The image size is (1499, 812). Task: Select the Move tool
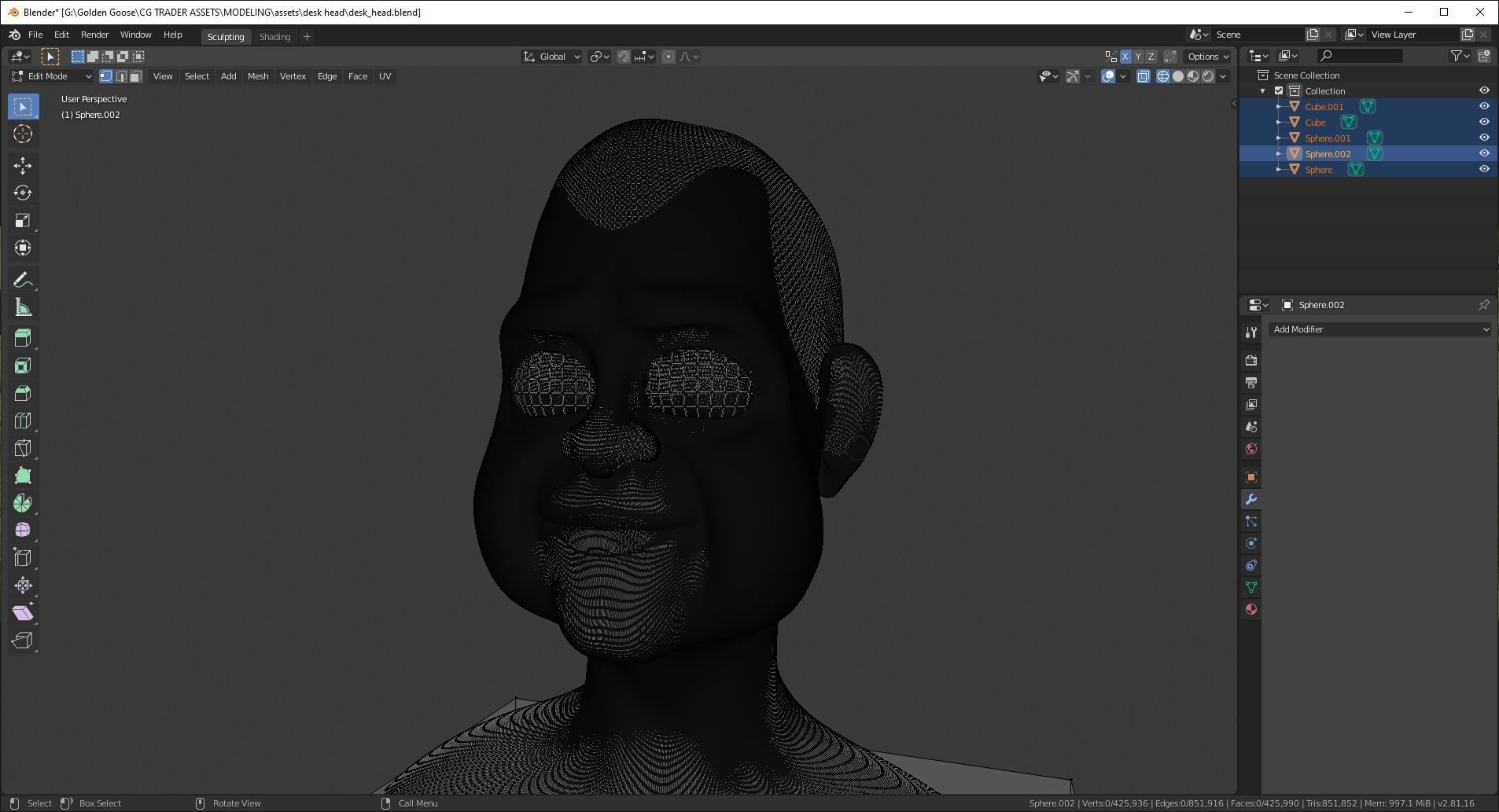click(x=23, y=165)
